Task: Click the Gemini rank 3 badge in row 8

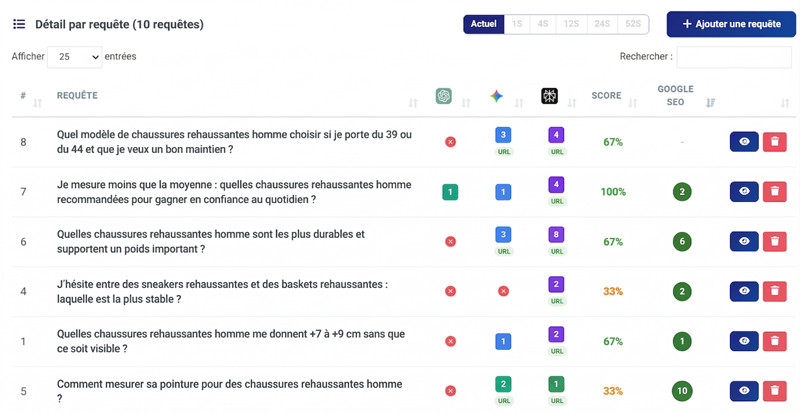Action: (x=503, y=135)
